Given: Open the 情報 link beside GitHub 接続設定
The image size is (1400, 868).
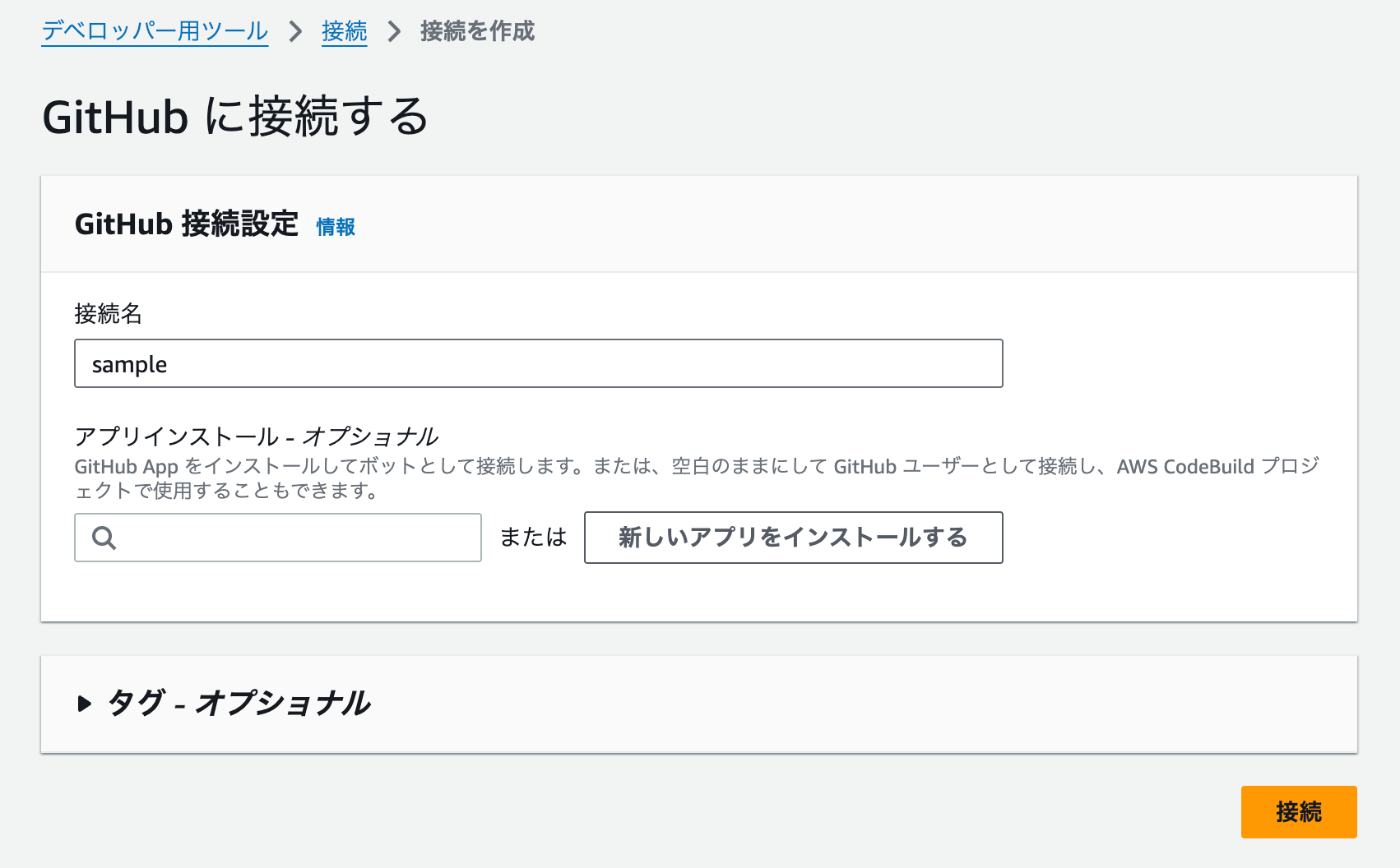Looking at the screenshot, I should tap(335, 227).
